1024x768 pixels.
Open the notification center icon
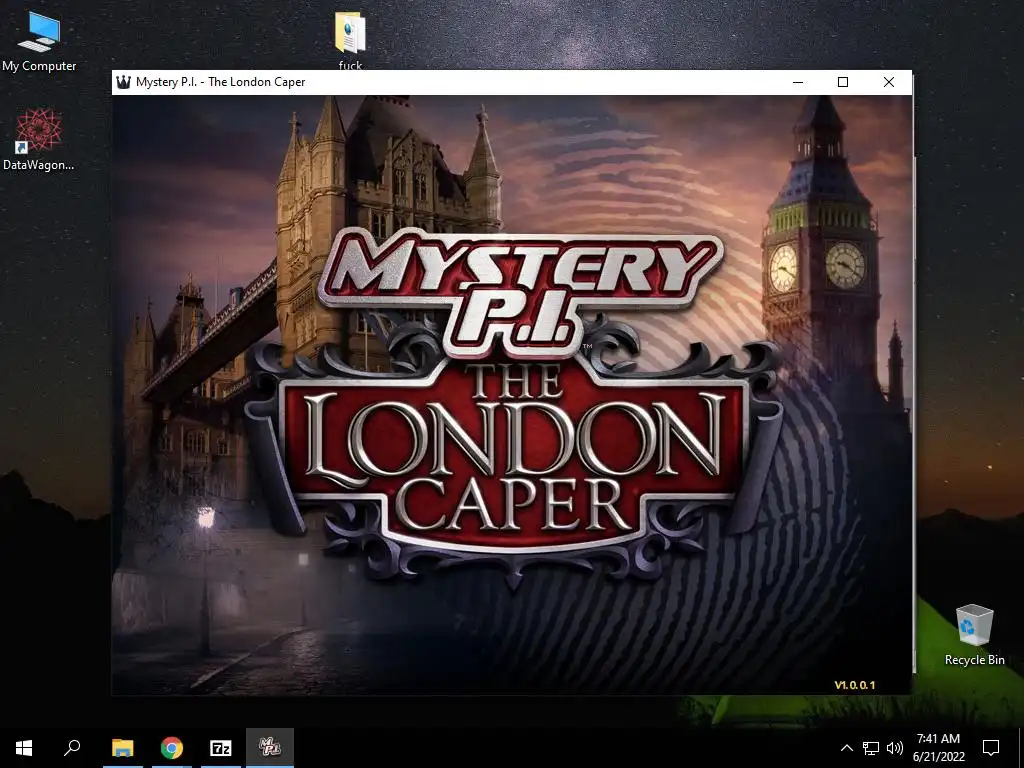click(991, 748)
